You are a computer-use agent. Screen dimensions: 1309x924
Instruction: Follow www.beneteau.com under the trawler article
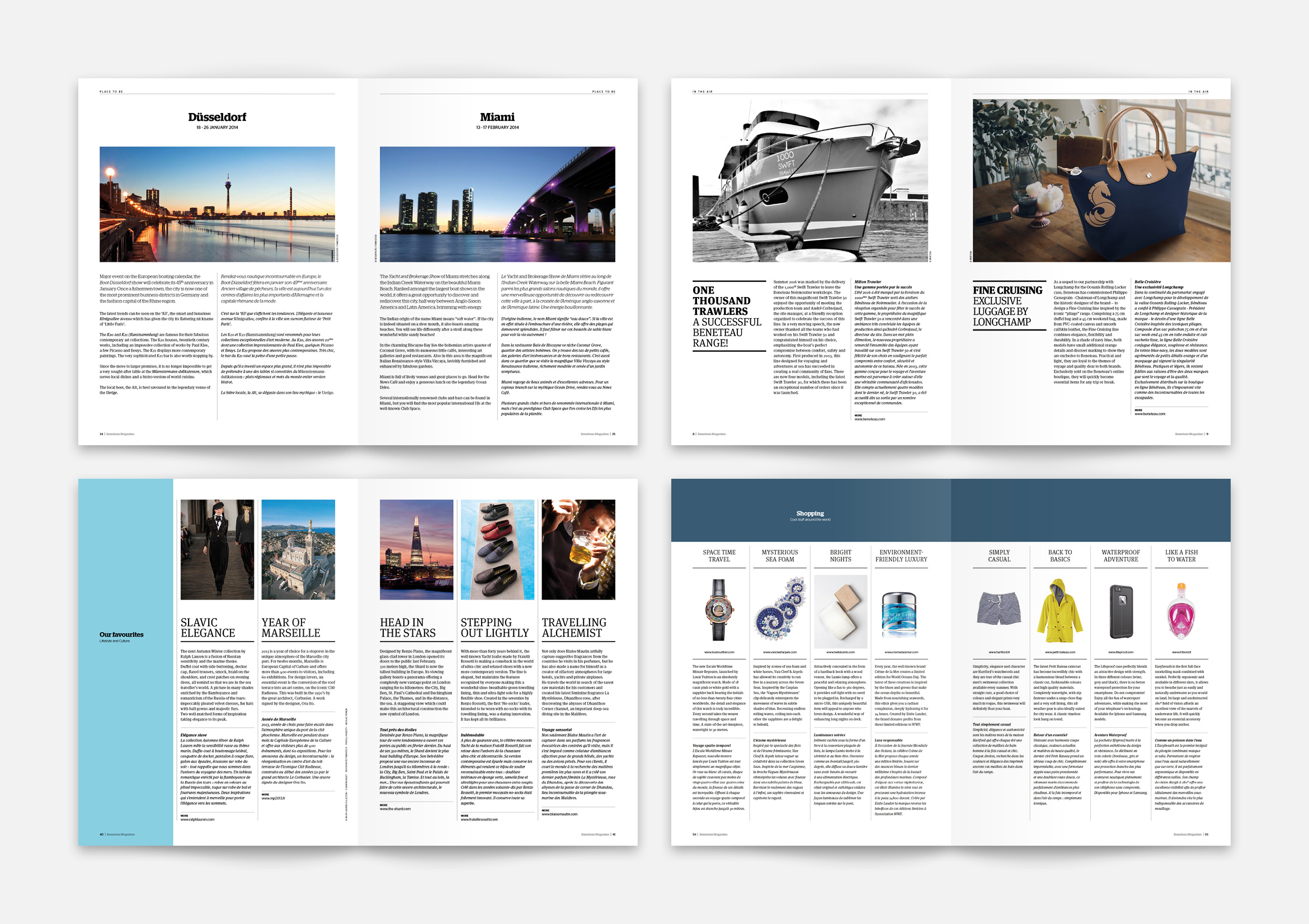(870, 419)
